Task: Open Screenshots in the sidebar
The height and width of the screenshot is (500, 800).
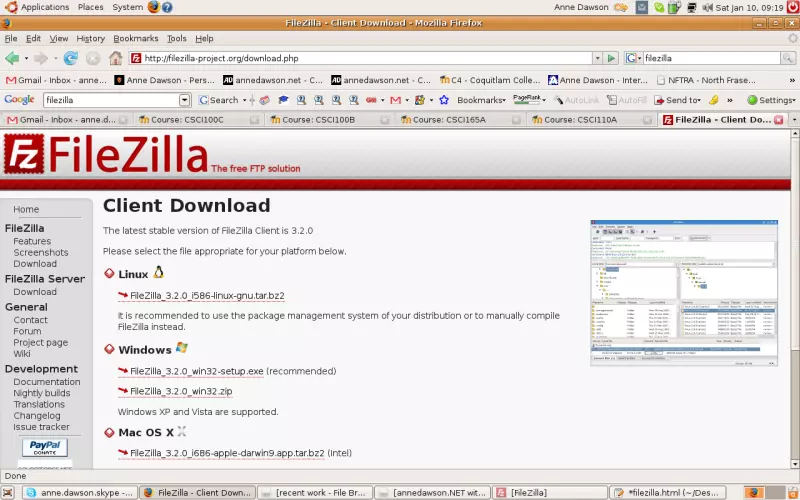Action: pos(41,253)
